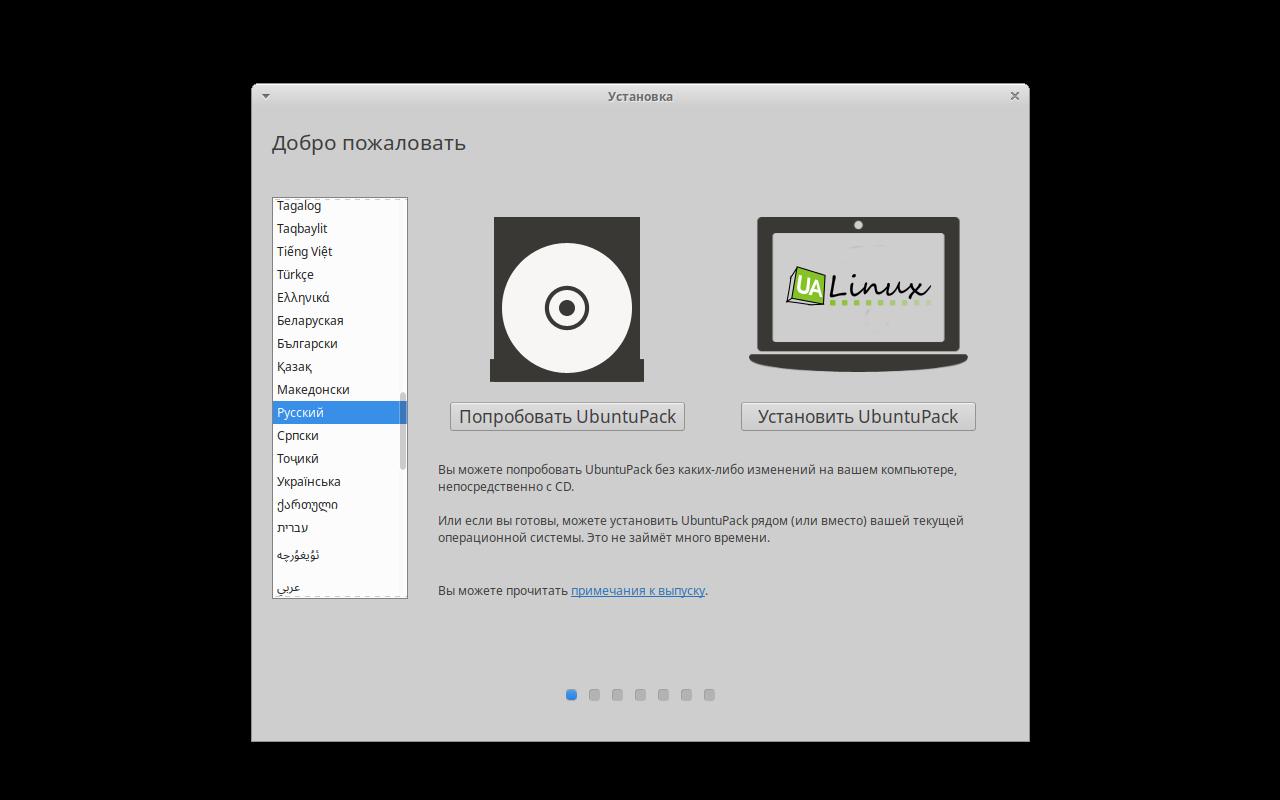Image resolution: width=1280 pixels, height=800 pixels.
Task: Click the language list scrollbar thumb
Action: point(403,431)
